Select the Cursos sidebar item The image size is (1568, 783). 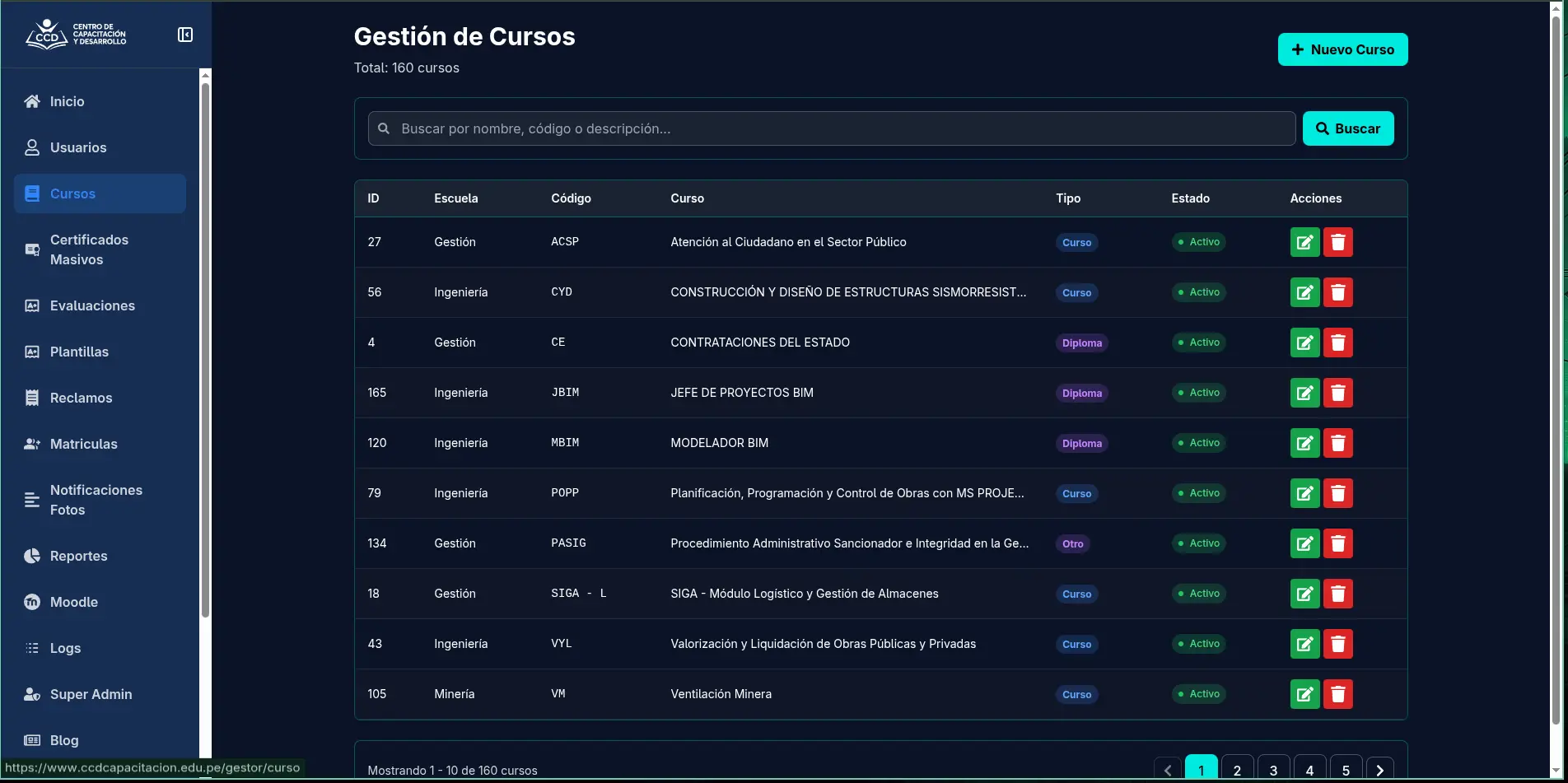click(100, 193)
